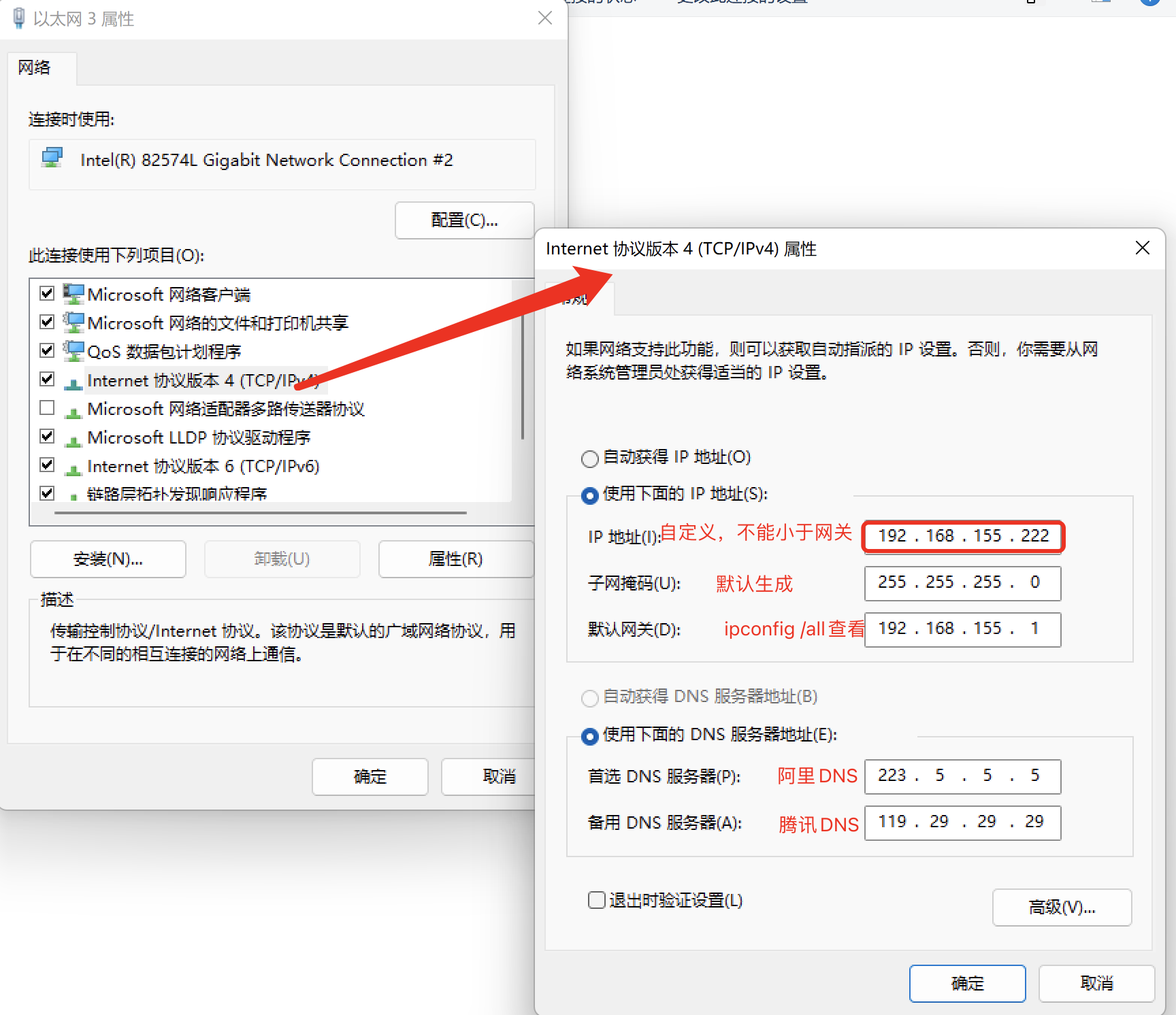Viewport: 1176px width, 1015px height.
Task: Click the Intel 82574L network adapter icon
Action: click(52, 159)
